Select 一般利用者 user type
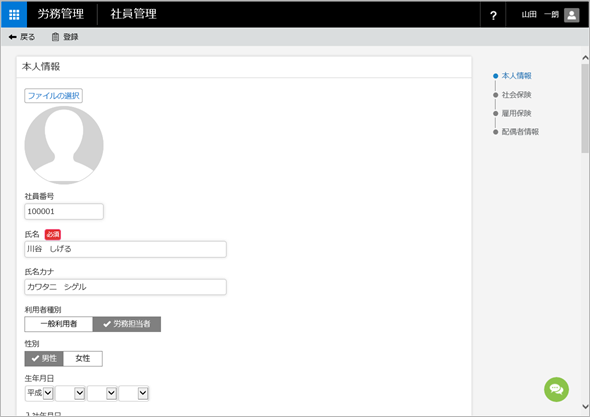The height and width of the screenshot is (417, 590). pos(59,324)
